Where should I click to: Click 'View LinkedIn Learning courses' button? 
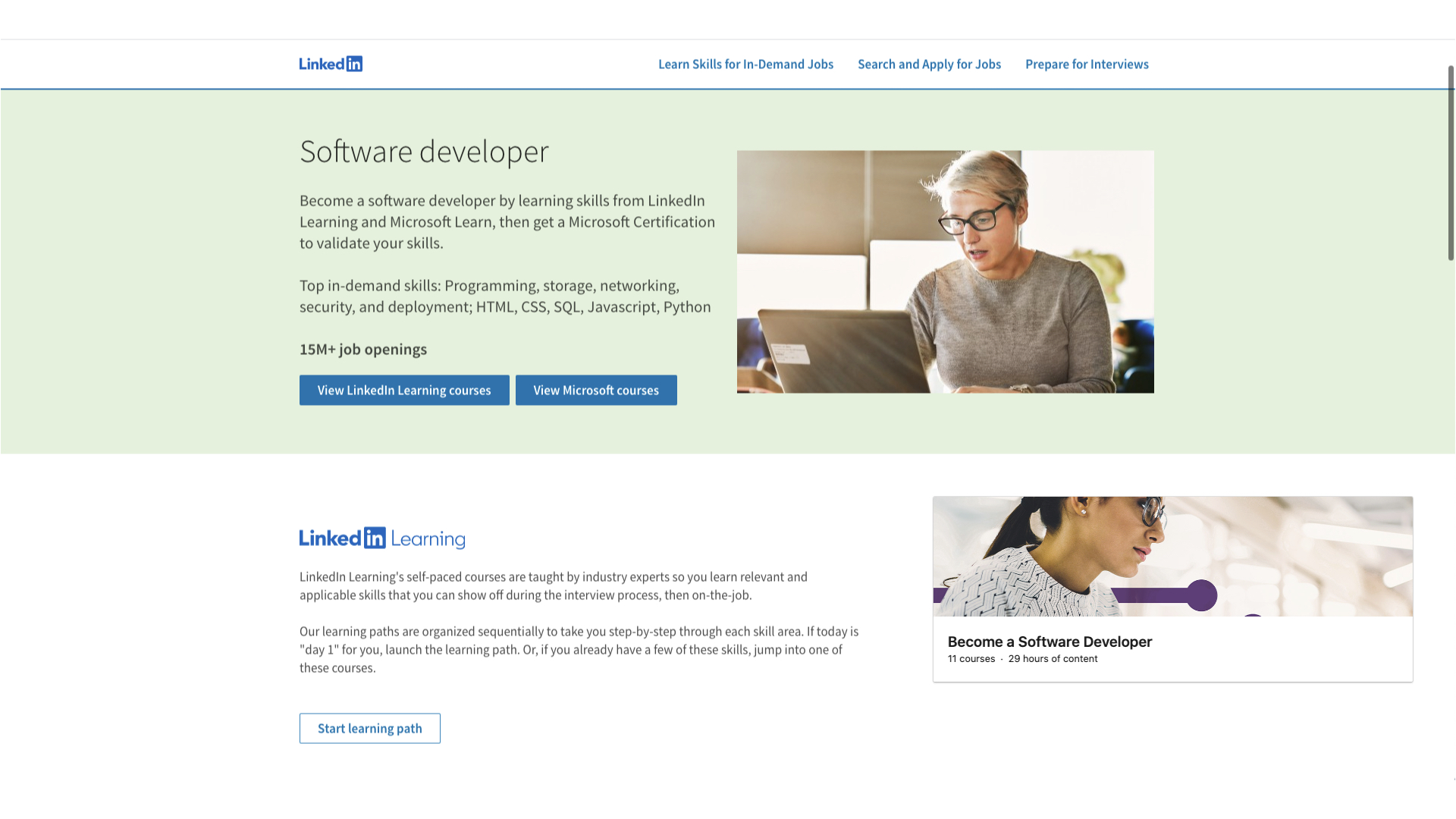point(404,390)
